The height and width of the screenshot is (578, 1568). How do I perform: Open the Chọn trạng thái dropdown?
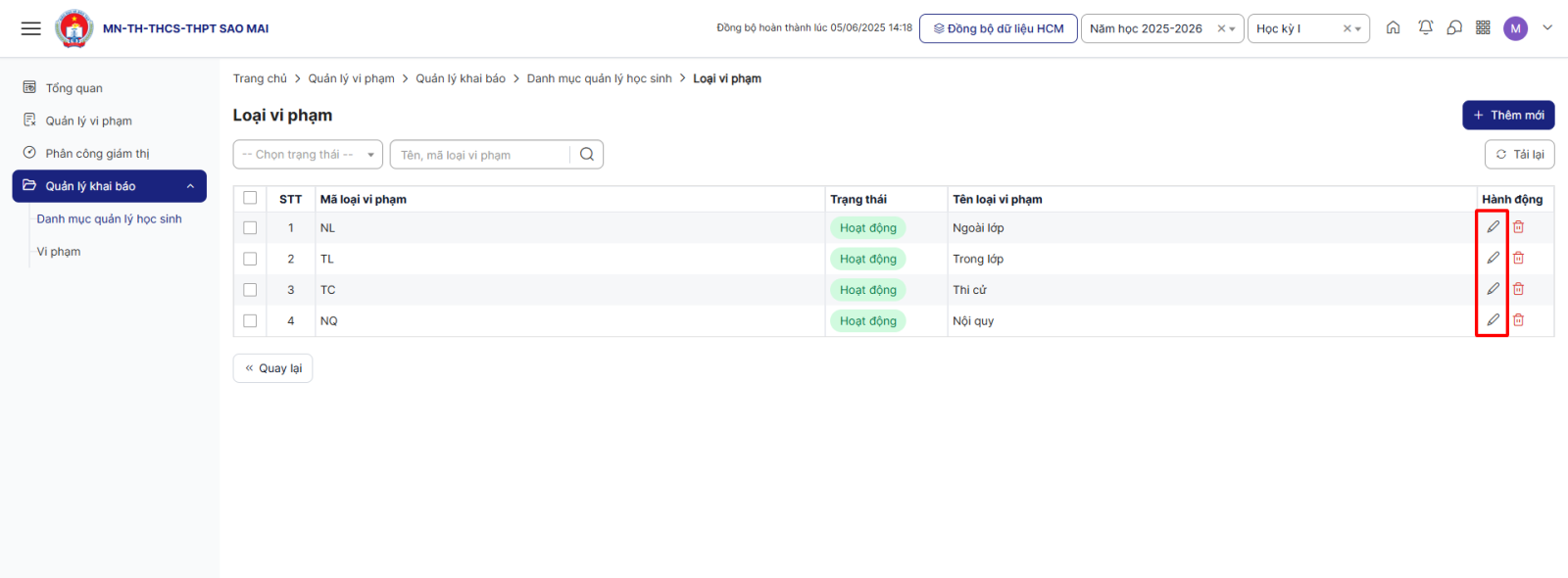click(x=308, y=155)
